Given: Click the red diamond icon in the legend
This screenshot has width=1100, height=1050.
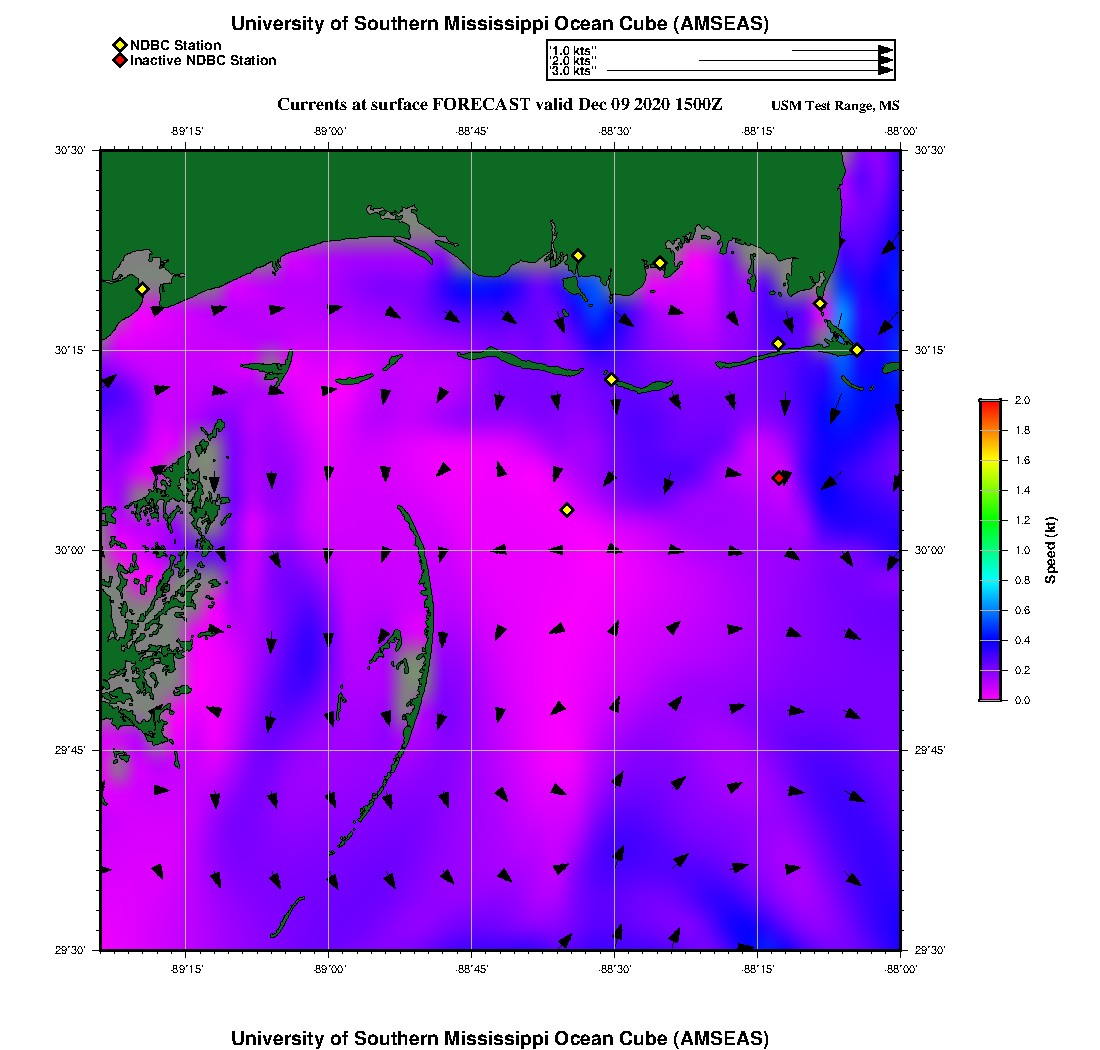Looking at the screenshot, I should [119, 61].
